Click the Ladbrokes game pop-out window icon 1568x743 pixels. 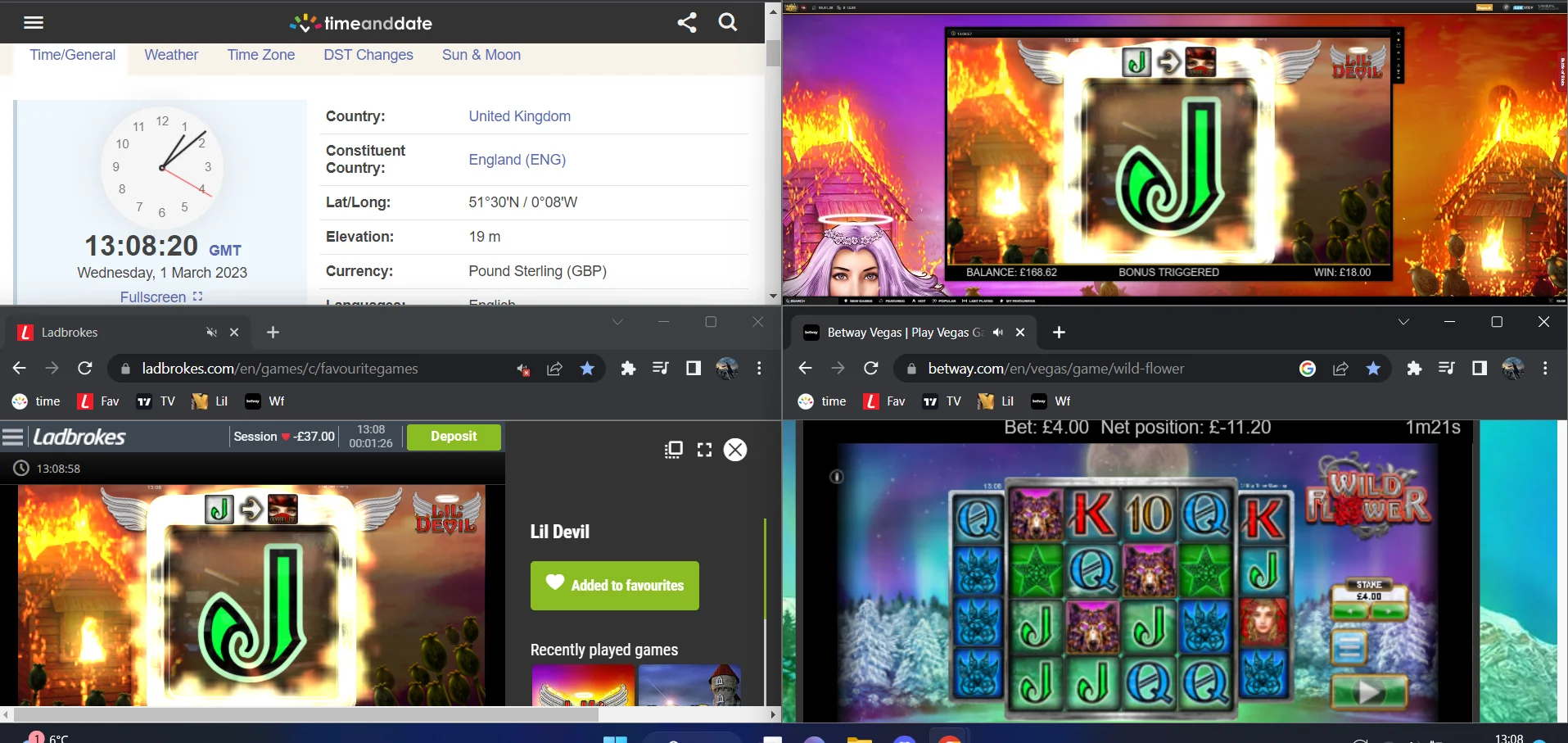coord(674,450)
